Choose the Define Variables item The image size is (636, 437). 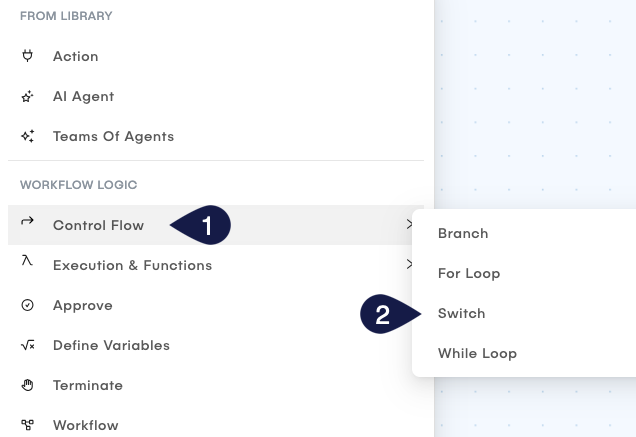click(x=111, y=345)
